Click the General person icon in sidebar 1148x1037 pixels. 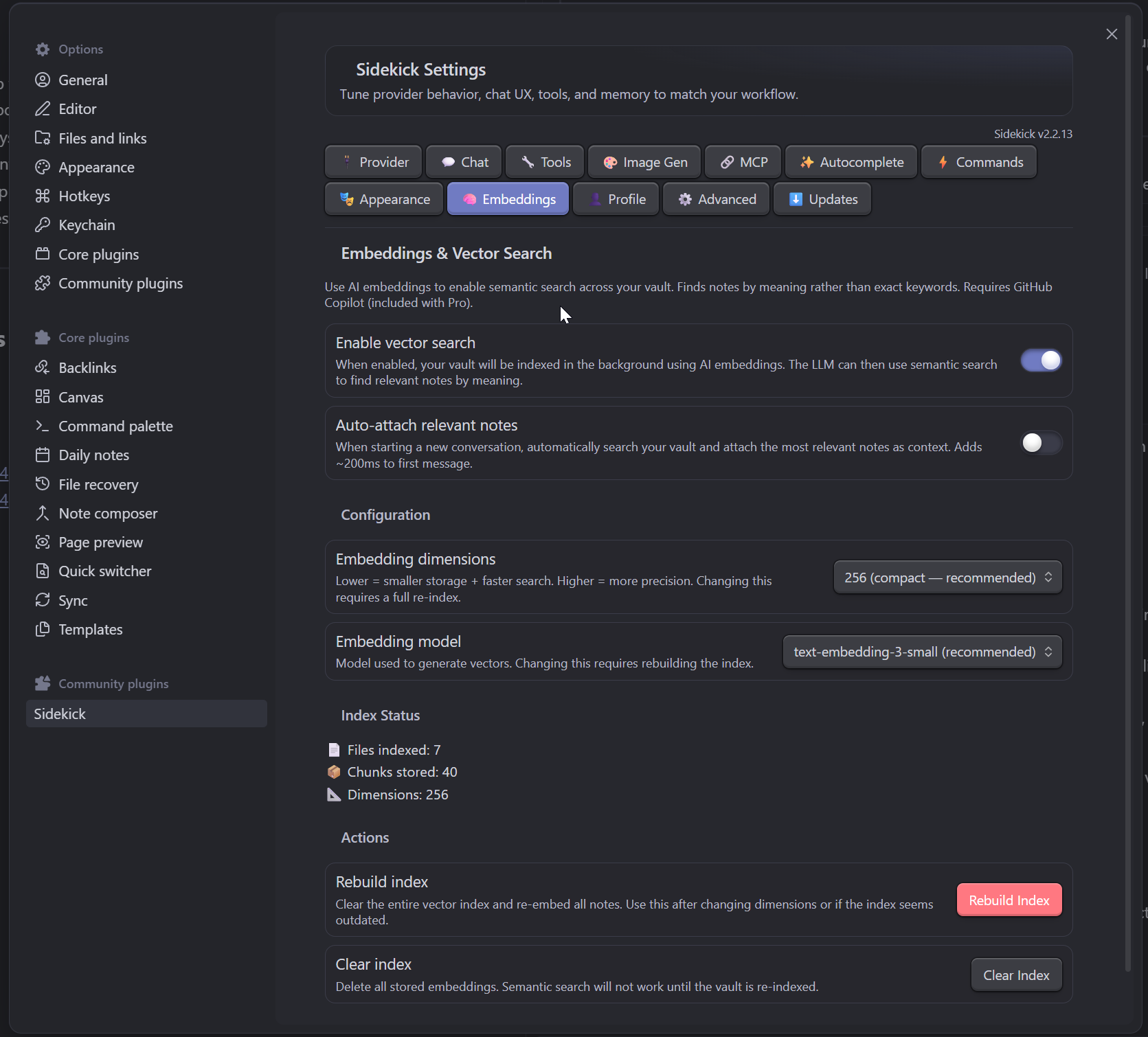[x=43, y=80]
